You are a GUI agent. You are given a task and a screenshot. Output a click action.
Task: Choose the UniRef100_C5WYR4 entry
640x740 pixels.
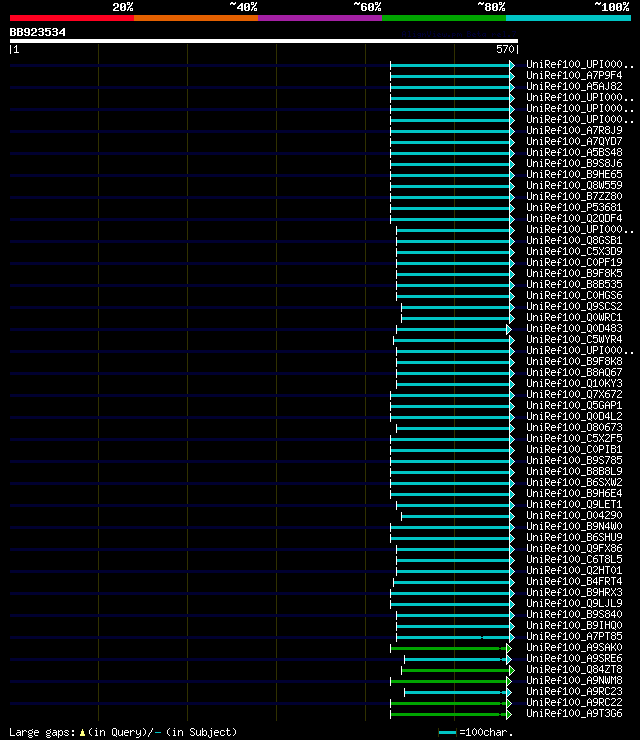(574, 340)
